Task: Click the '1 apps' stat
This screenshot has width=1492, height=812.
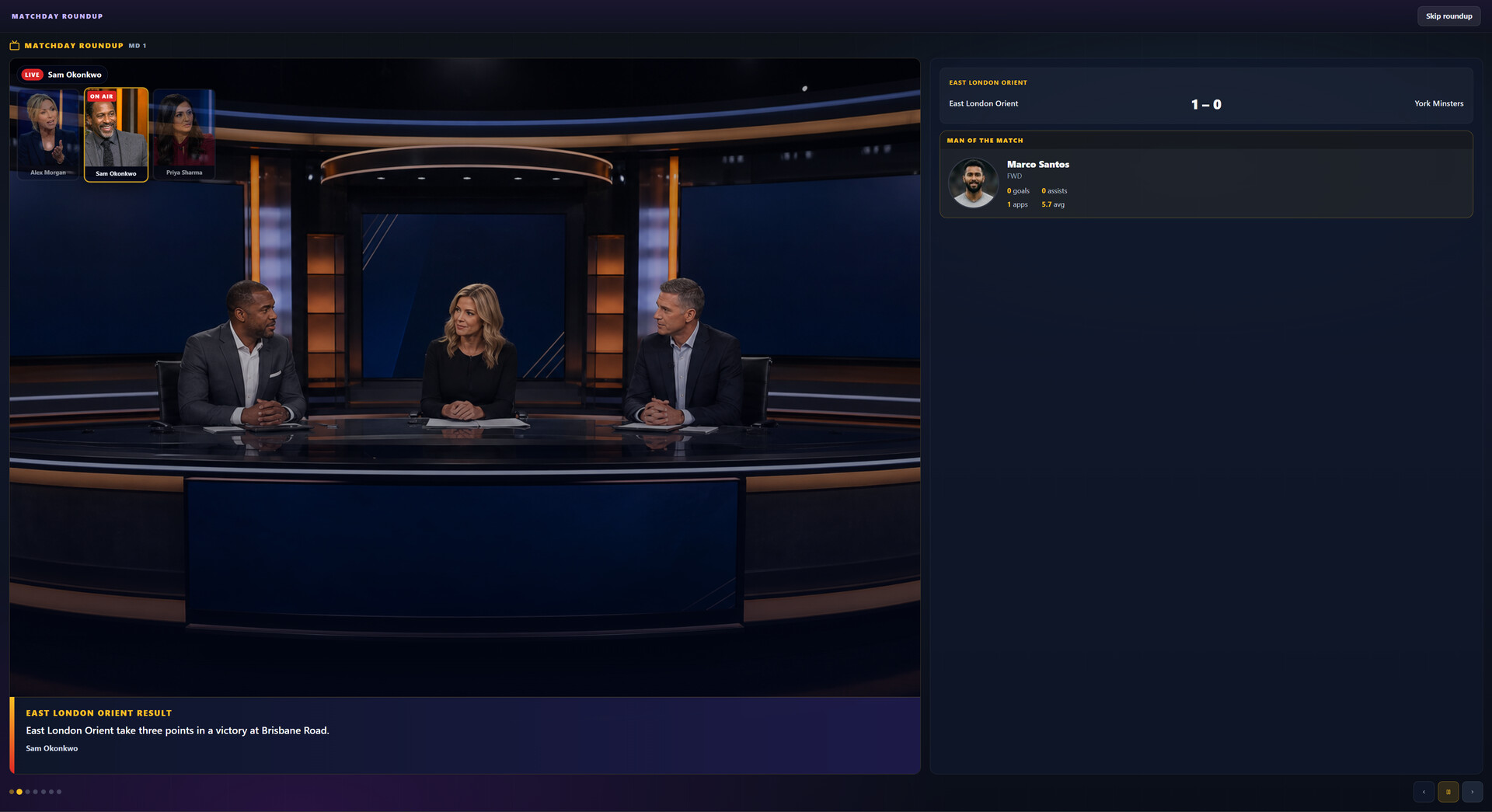Action: pos(1017,205)
